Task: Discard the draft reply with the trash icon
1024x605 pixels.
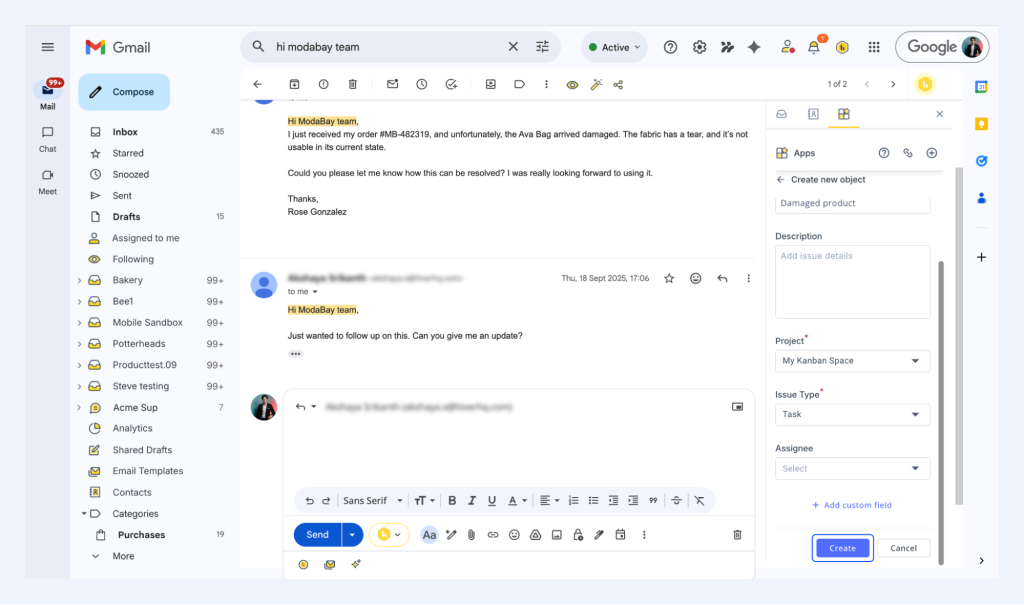Action: point(737,535)
